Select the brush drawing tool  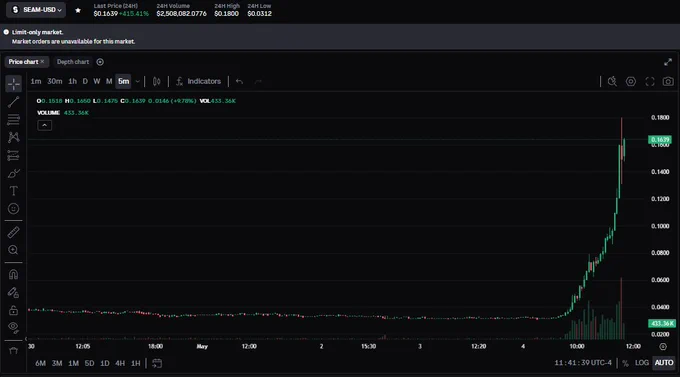pyautogui.click(x=13, y=174)
